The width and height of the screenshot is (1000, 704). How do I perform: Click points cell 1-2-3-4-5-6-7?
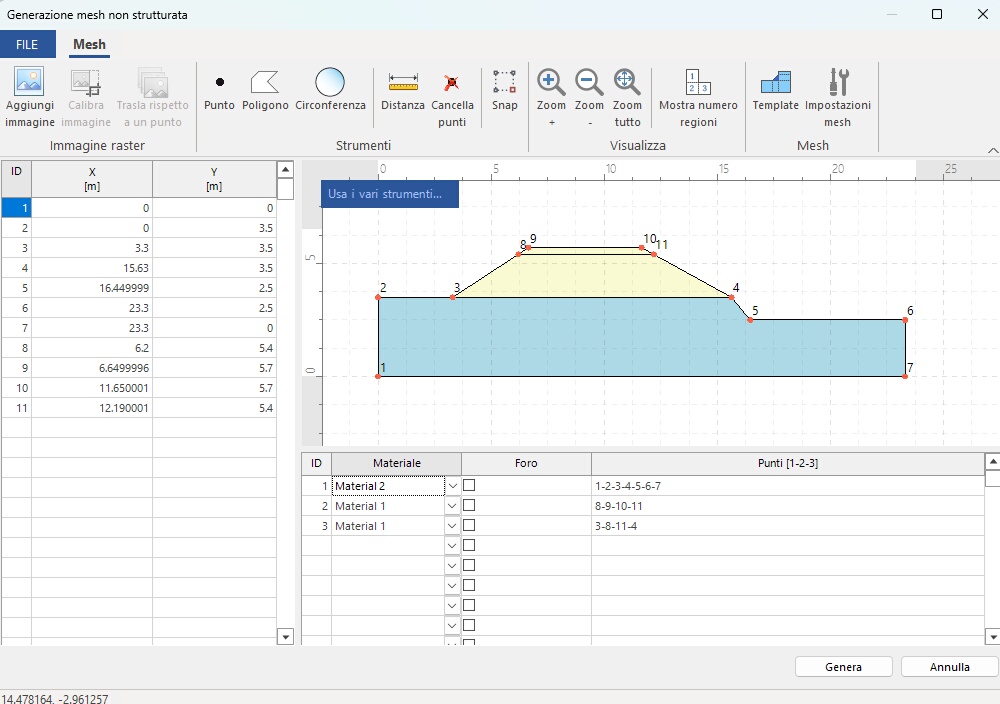(788, 486)
